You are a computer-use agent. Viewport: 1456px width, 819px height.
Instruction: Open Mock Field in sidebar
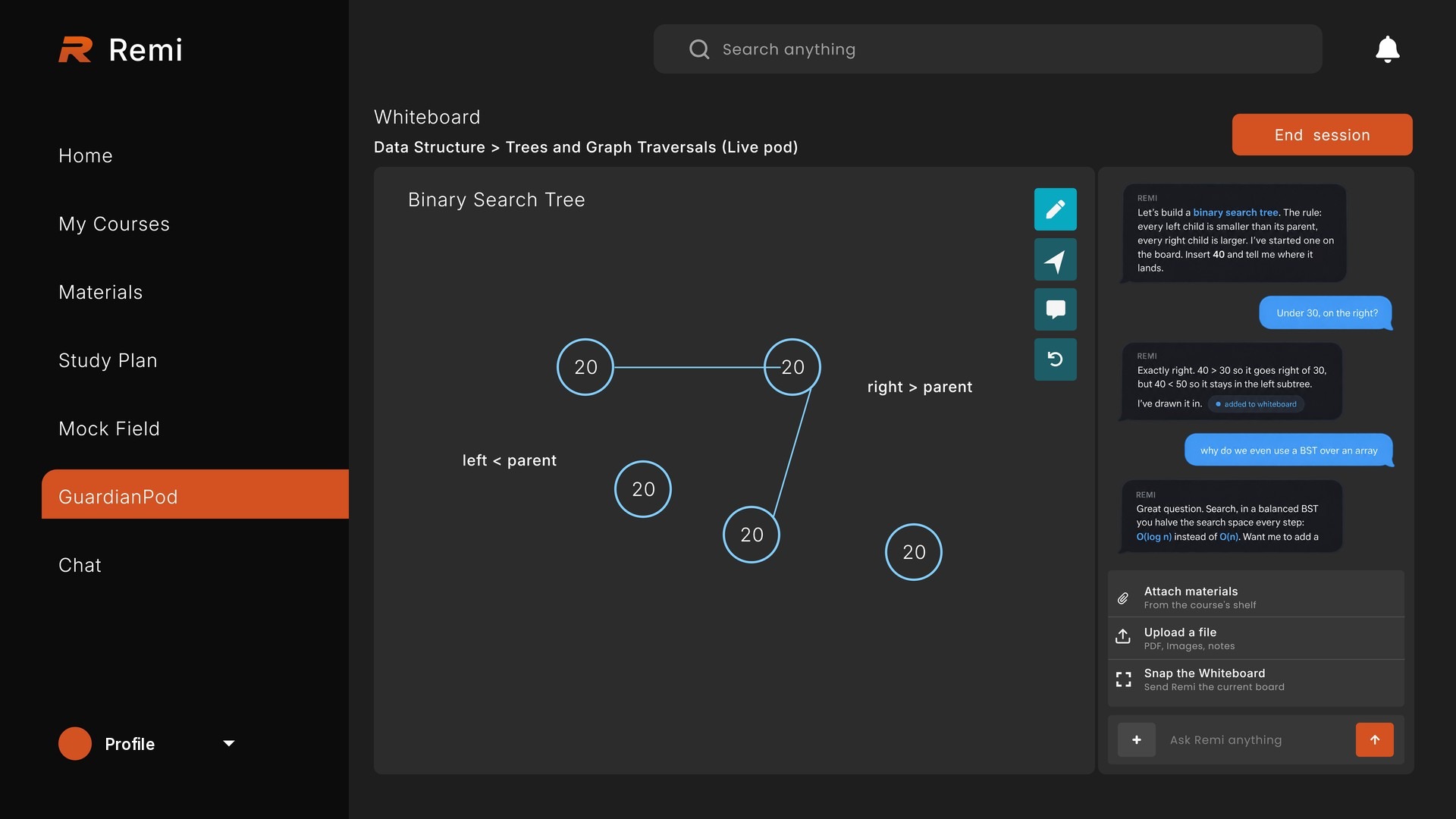109,429
